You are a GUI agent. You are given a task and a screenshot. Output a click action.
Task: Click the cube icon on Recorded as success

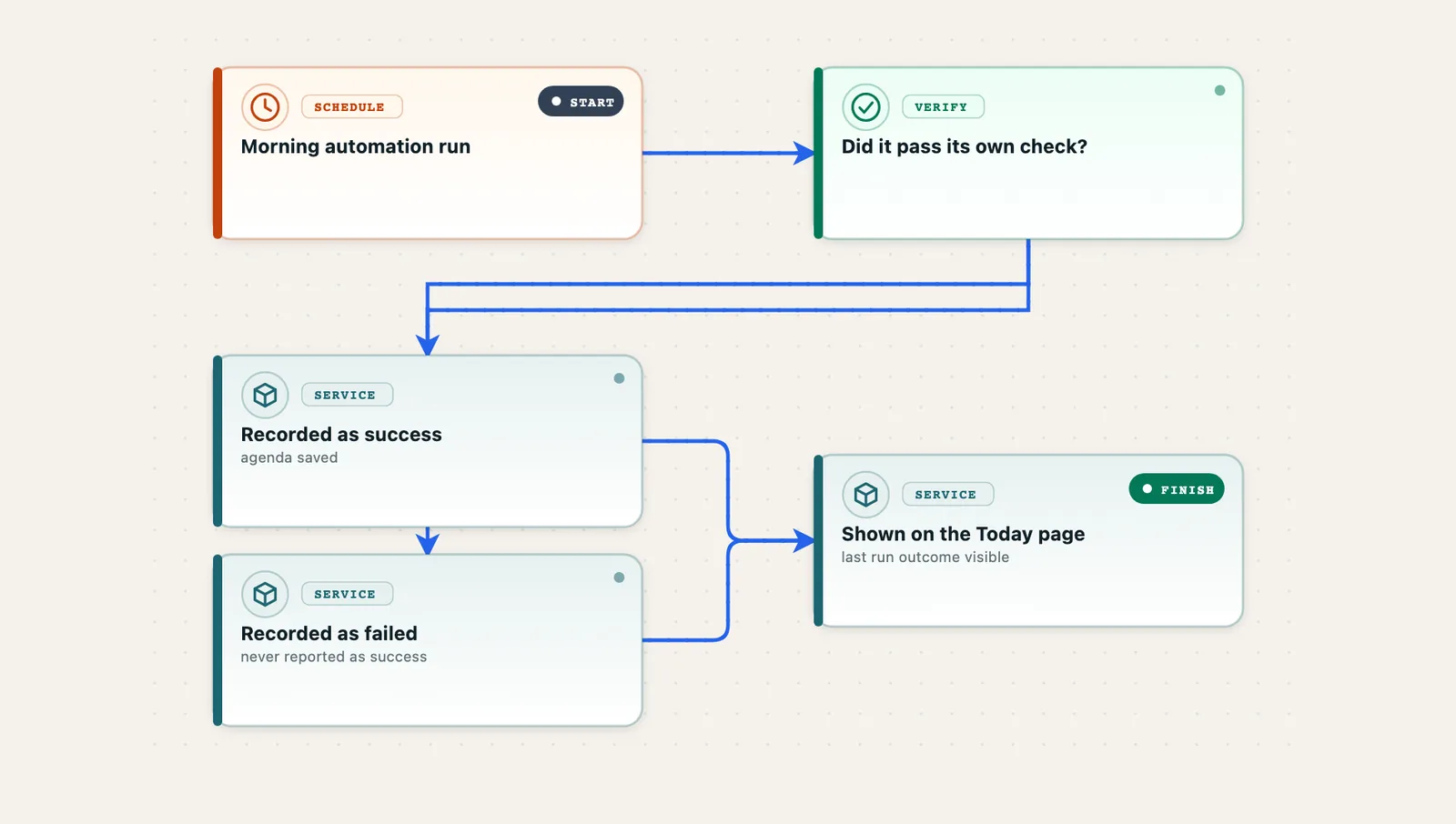point(265,396)
